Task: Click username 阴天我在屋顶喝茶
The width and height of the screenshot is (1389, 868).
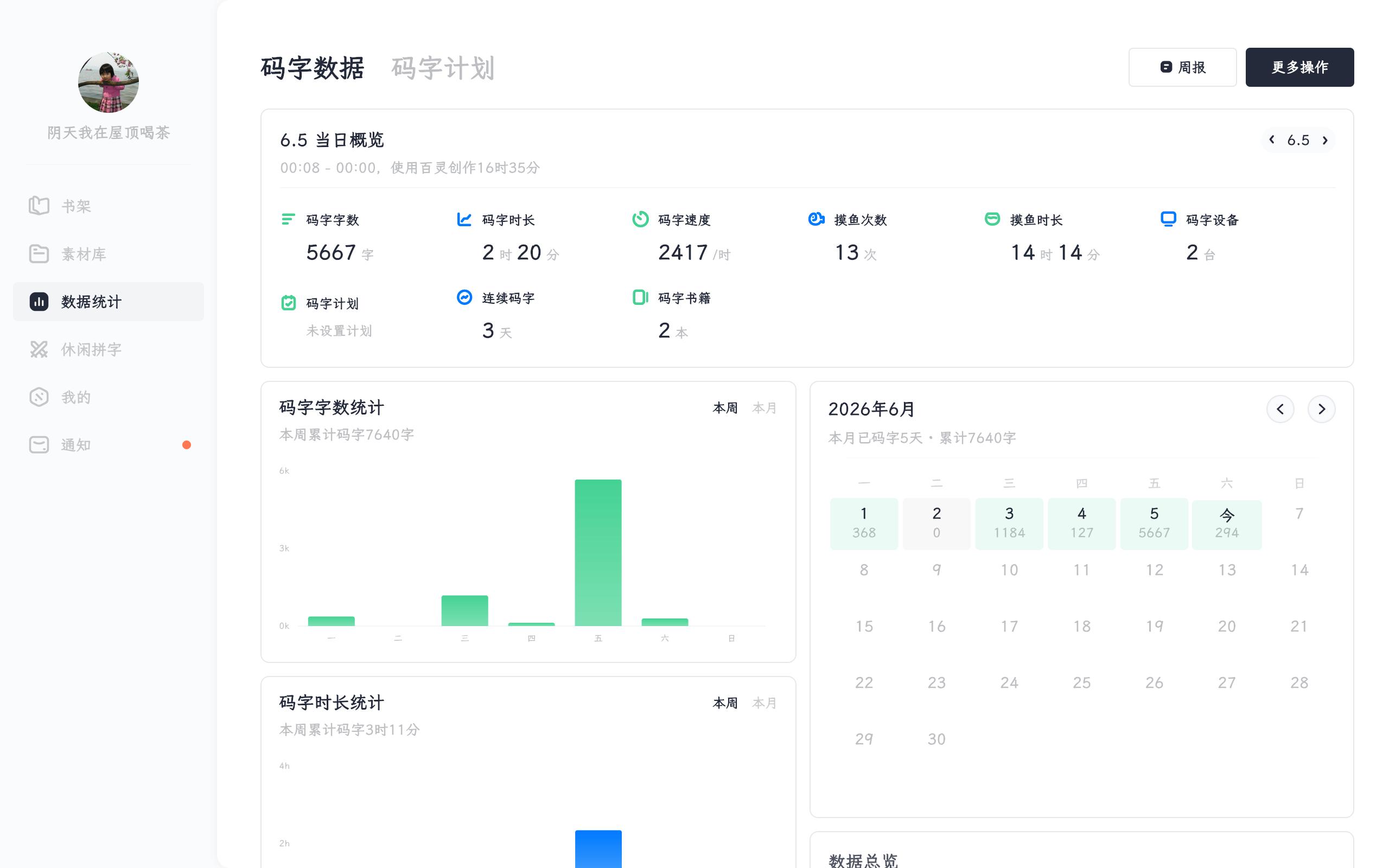Action: pyautogui.click(x=109, y=132)
